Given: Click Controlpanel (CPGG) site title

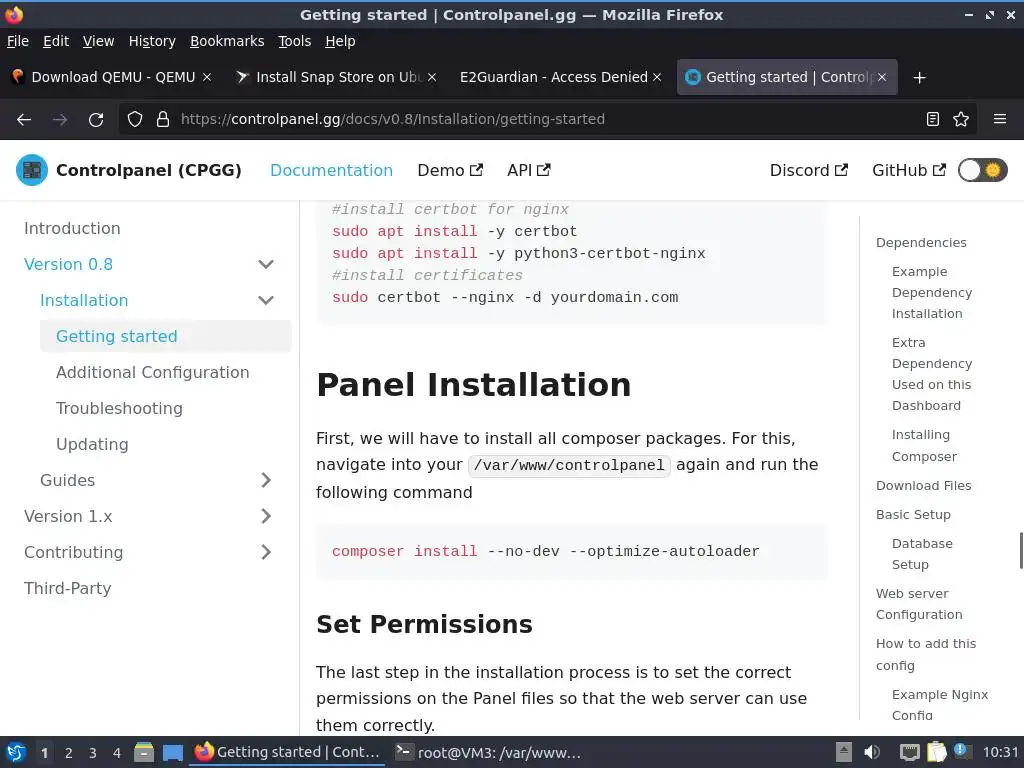Looking at the screenshot, I should coord(148,170).
